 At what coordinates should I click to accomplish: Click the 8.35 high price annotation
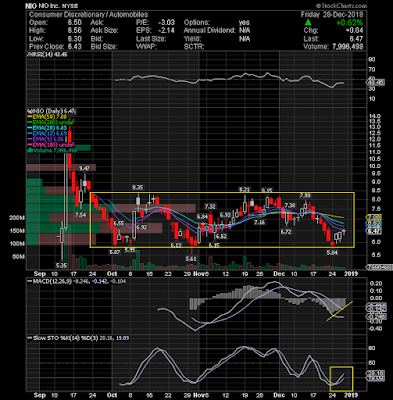[137, 187]
